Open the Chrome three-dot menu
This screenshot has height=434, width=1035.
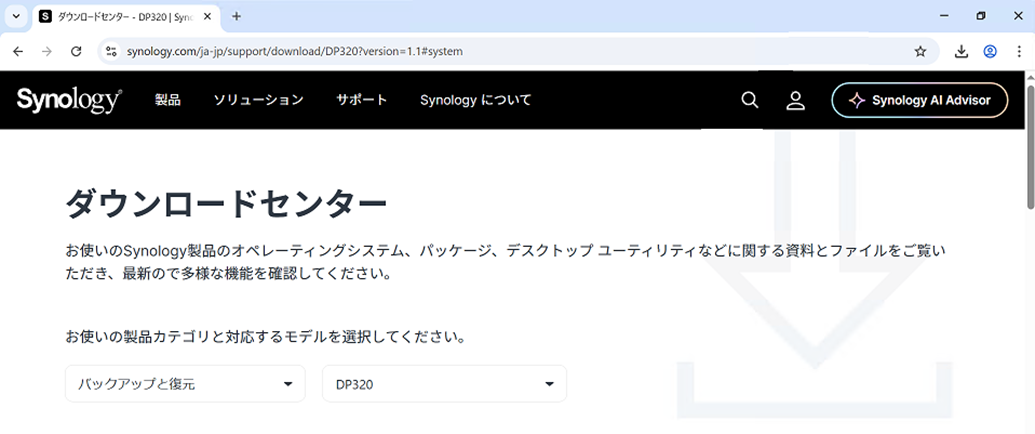coord(1018,51)
